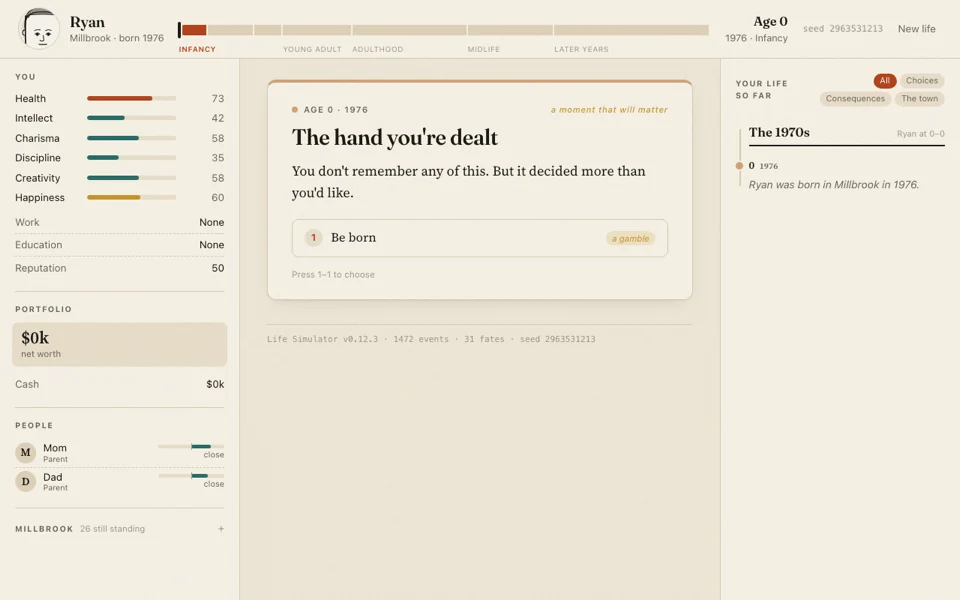Click the Dad 'D' avatar circle
Image resolution: width=960 pixels, height=600 pixels.
[25, 481]
